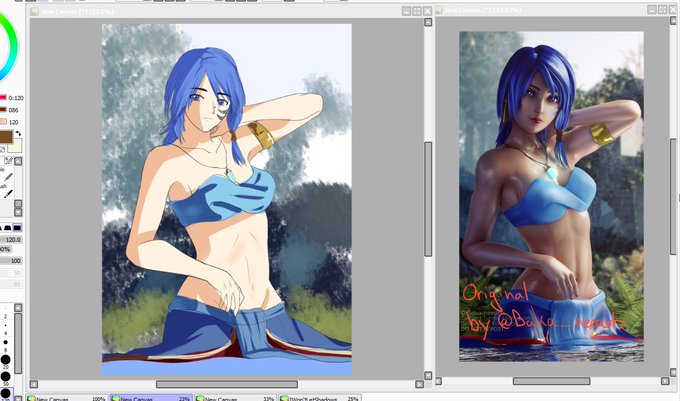Click the anime drawing on left canvas
The image size is (680, 401).
[227, 199]
